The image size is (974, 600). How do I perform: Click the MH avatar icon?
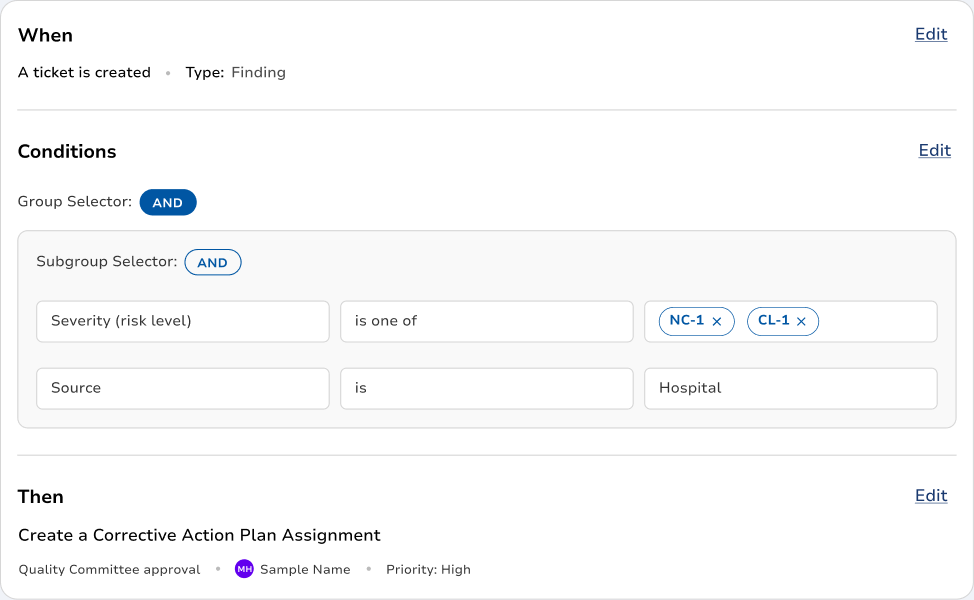[x=244, y=569]
